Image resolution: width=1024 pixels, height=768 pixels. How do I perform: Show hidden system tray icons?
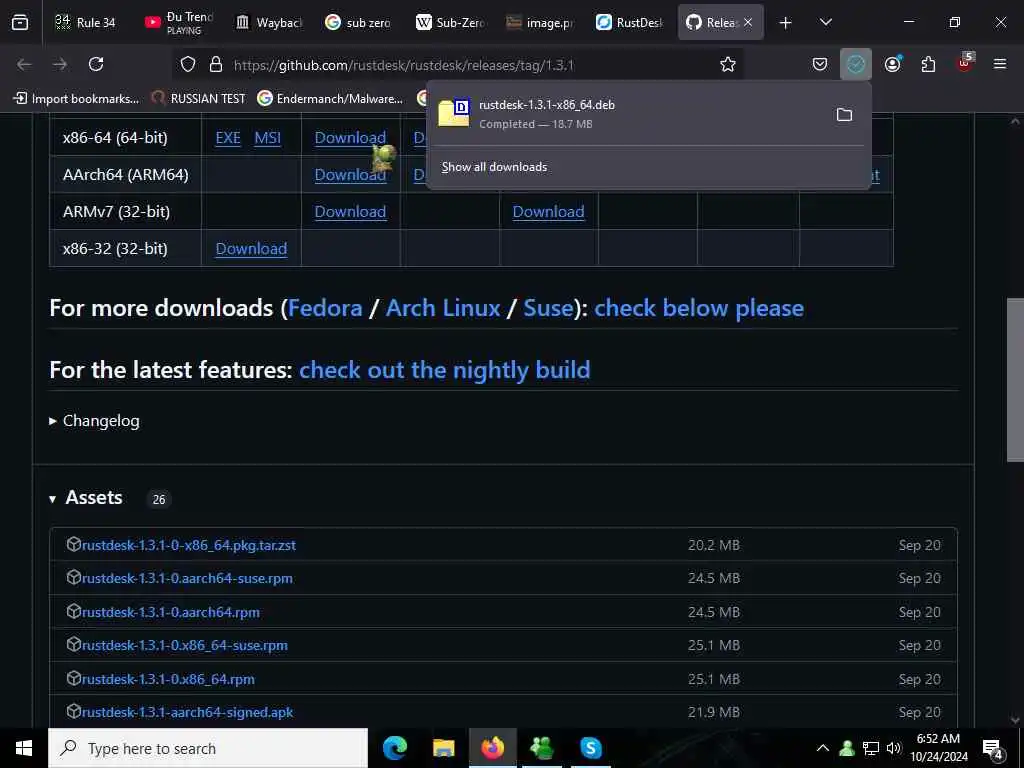coord(823,748)
